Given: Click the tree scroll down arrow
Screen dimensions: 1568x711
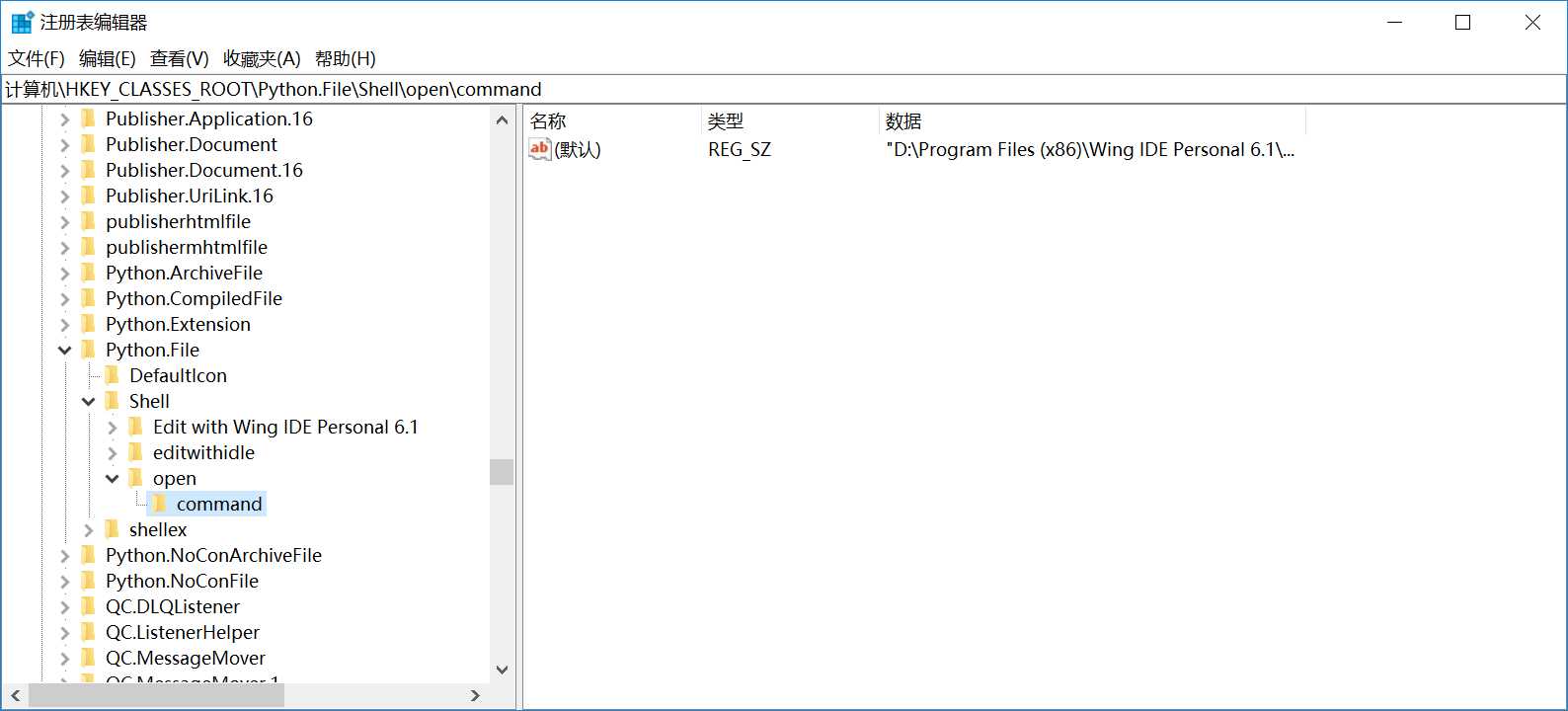Looking at the screenshot, I should 502,670.
